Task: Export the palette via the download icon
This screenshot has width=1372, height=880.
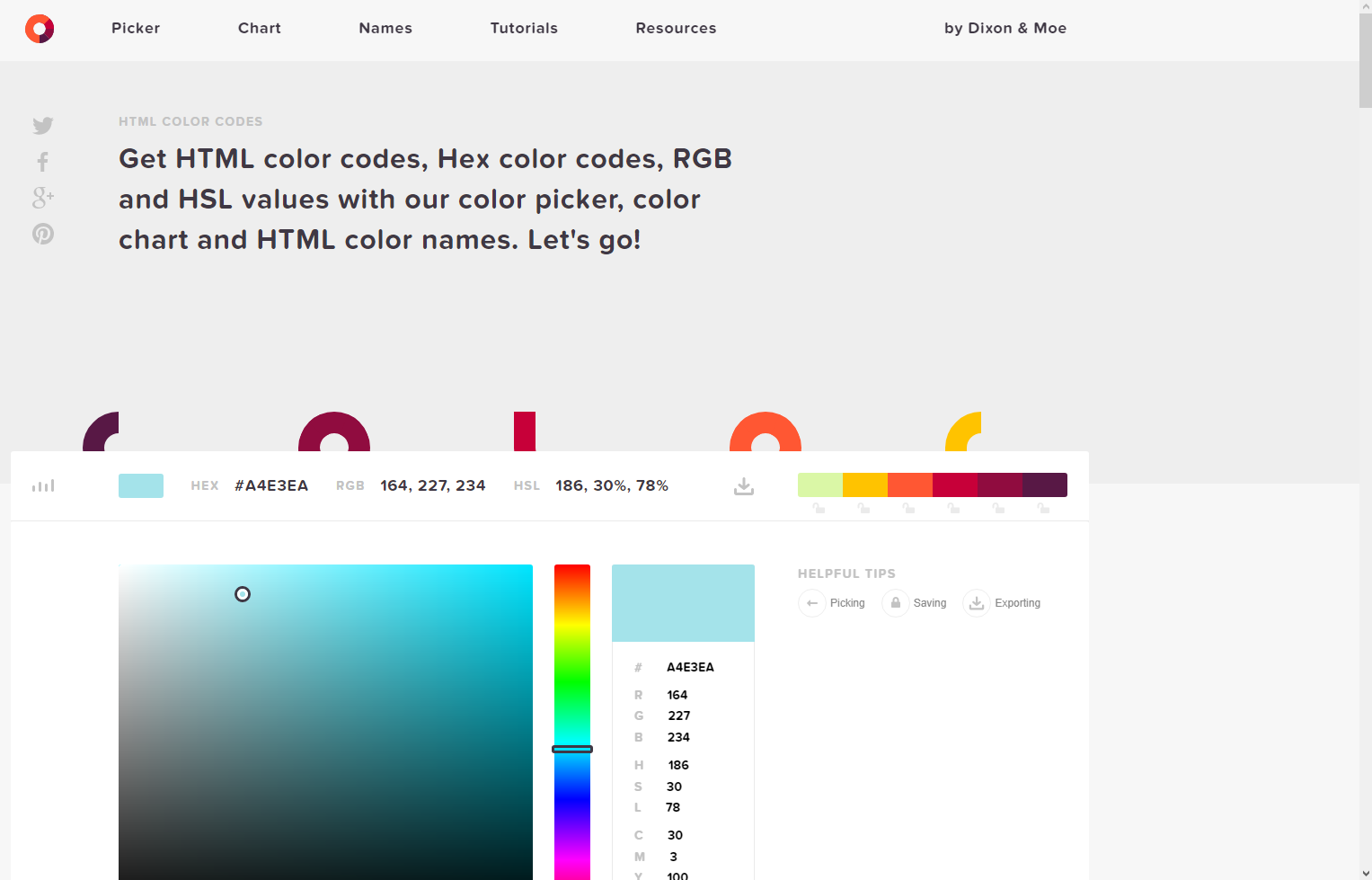Action: 743,485
